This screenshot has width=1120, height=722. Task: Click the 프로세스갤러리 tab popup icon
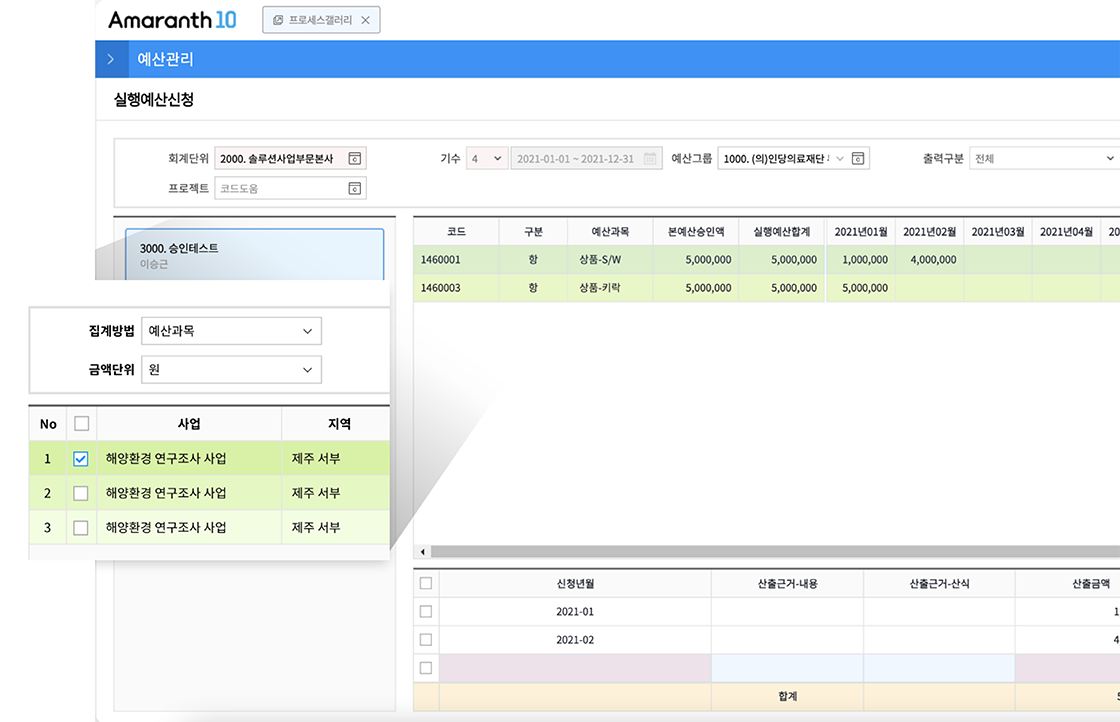[278, 20]
